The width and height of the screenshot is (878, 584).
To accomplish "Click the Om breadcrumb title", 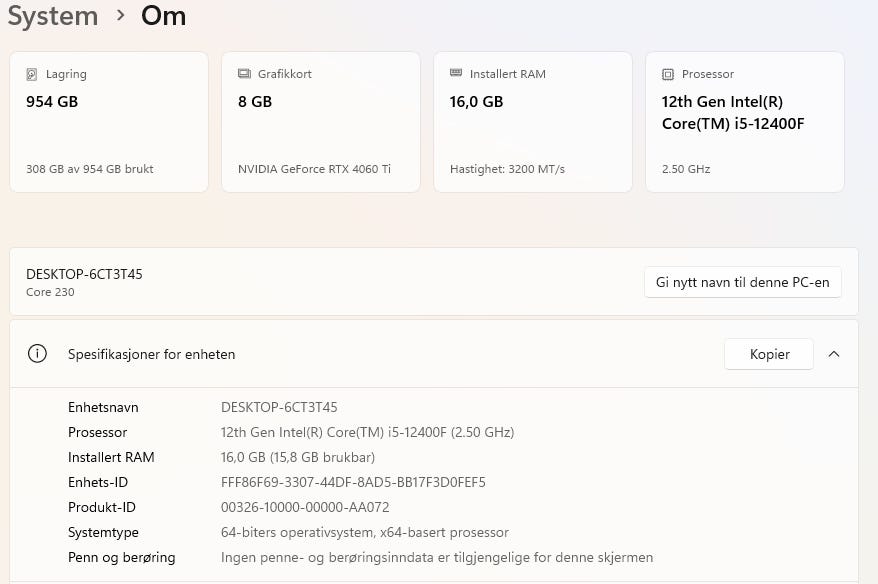I will click(163, 16).
